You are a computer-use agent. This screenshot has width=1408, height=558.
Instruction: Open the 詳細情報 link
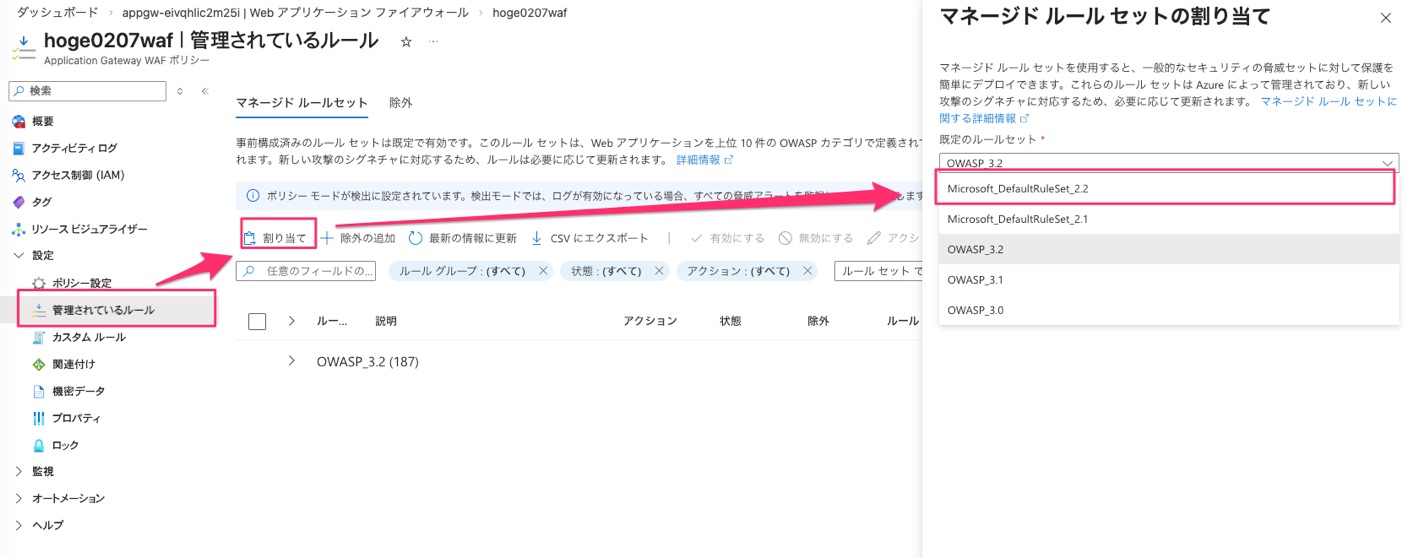coord(704,160)
